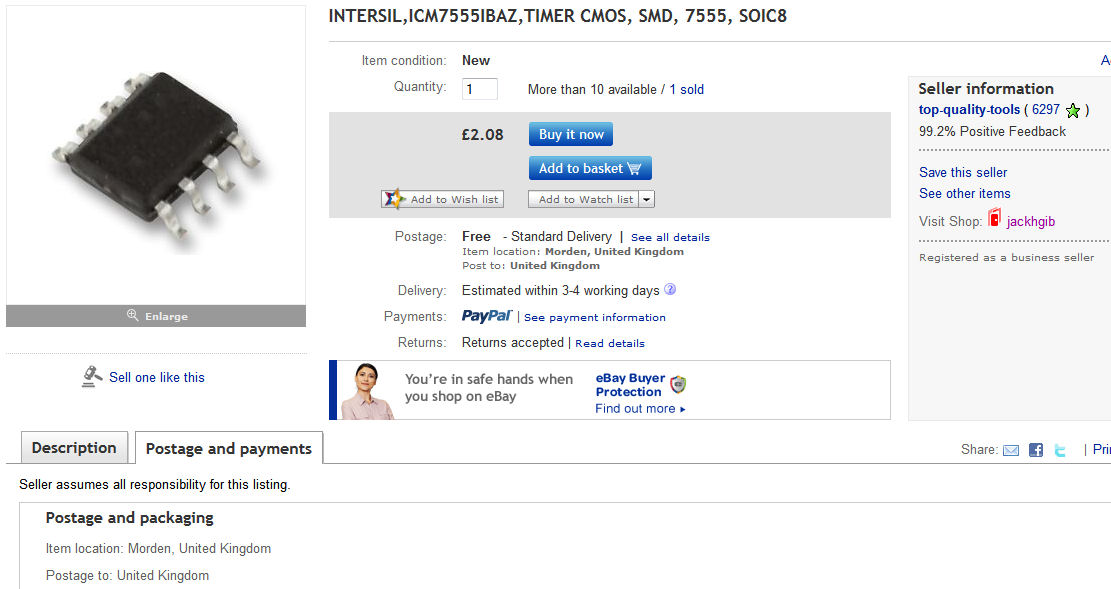Click the red shop door icon

coord(994,219)
